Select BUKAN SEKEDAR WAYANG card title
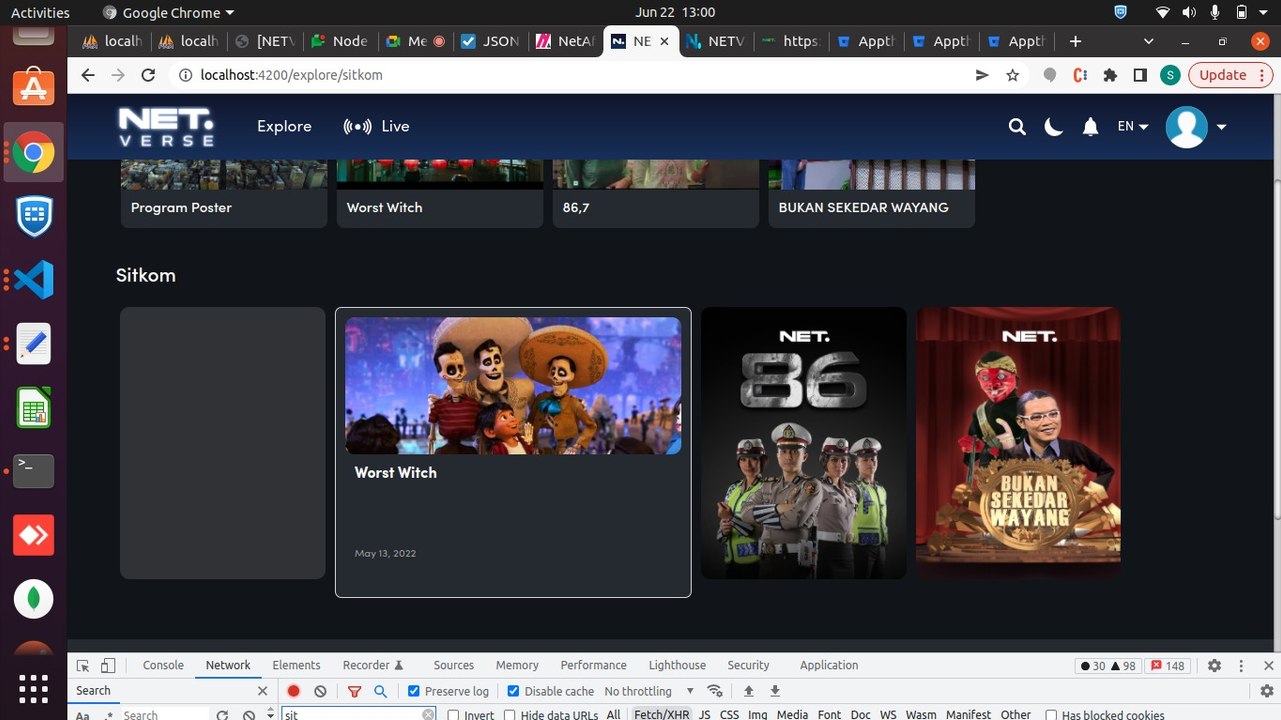1281x720 pixels. click(x=863, y=207)
